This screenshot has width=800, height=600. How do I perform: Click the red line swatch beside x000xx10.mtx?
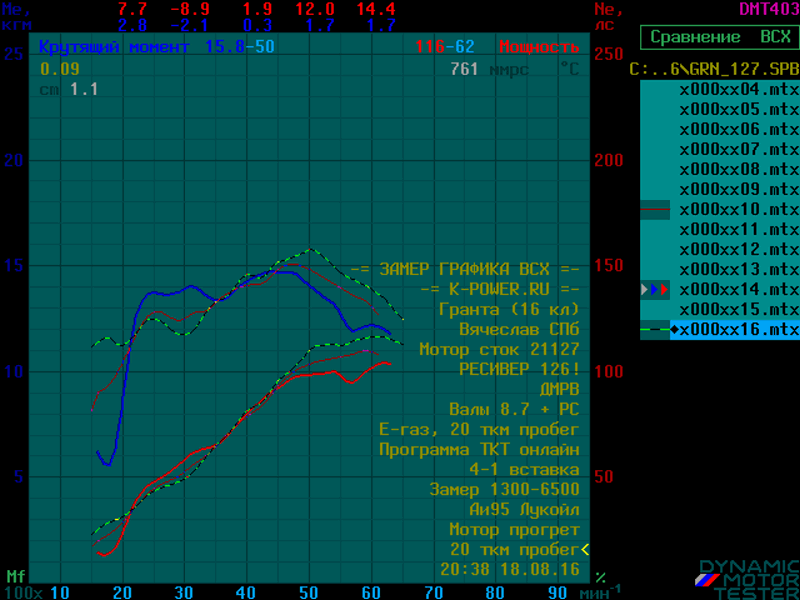[x=655, y=210]
